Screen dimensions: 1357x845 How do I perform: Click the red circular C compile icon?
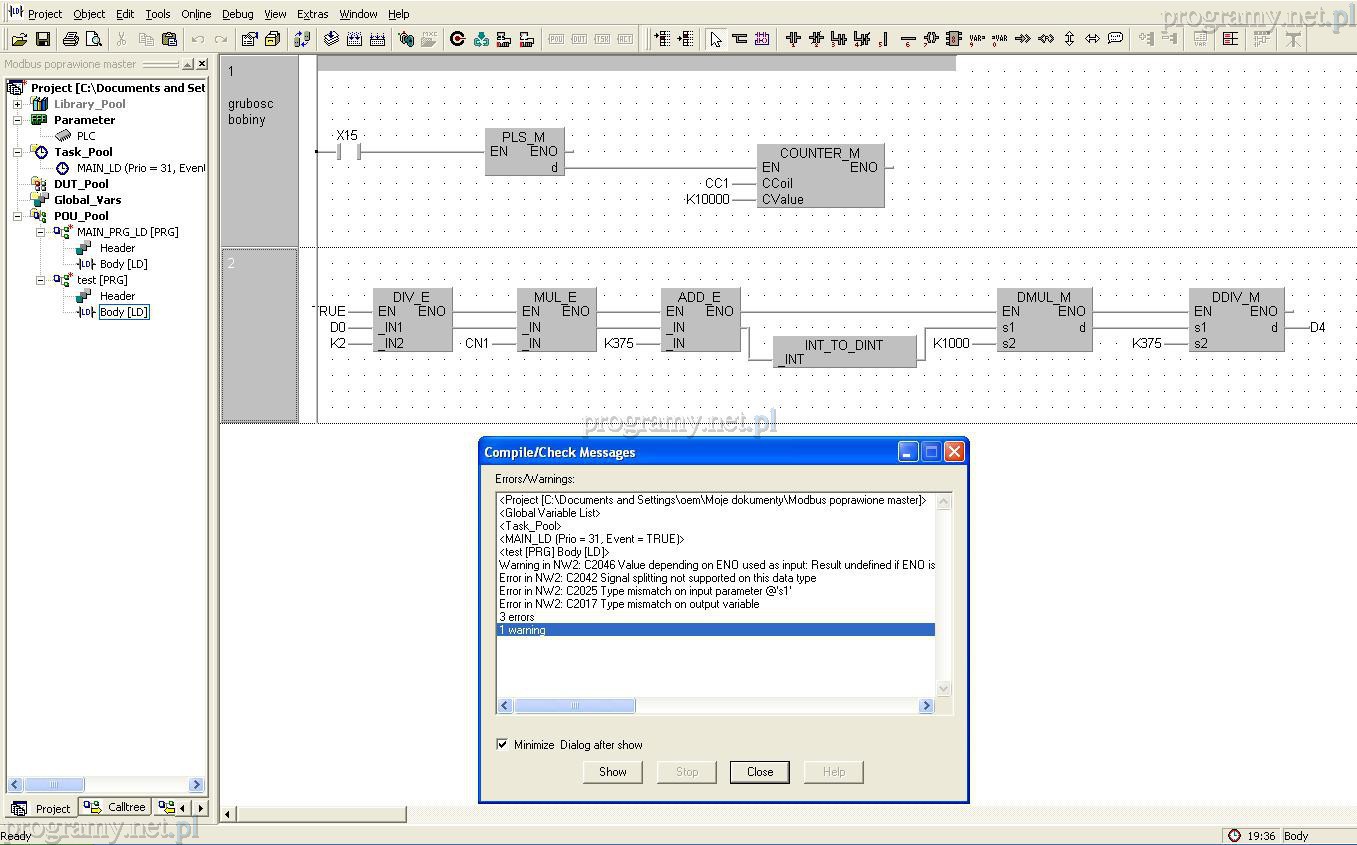pos(458,39)
